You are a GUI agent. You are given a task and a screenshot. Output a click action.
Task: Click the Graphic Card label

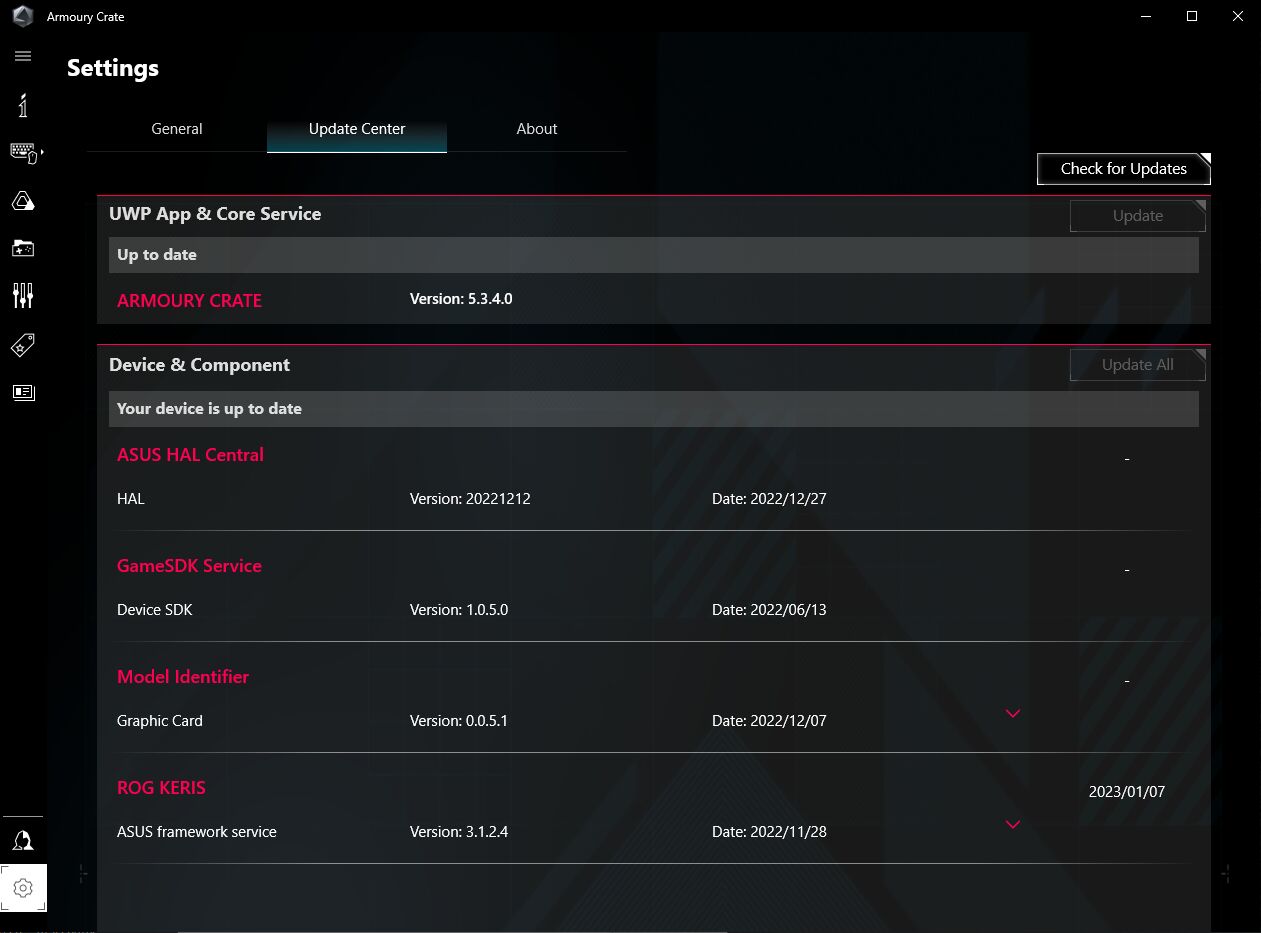click(x=160, y=720)
